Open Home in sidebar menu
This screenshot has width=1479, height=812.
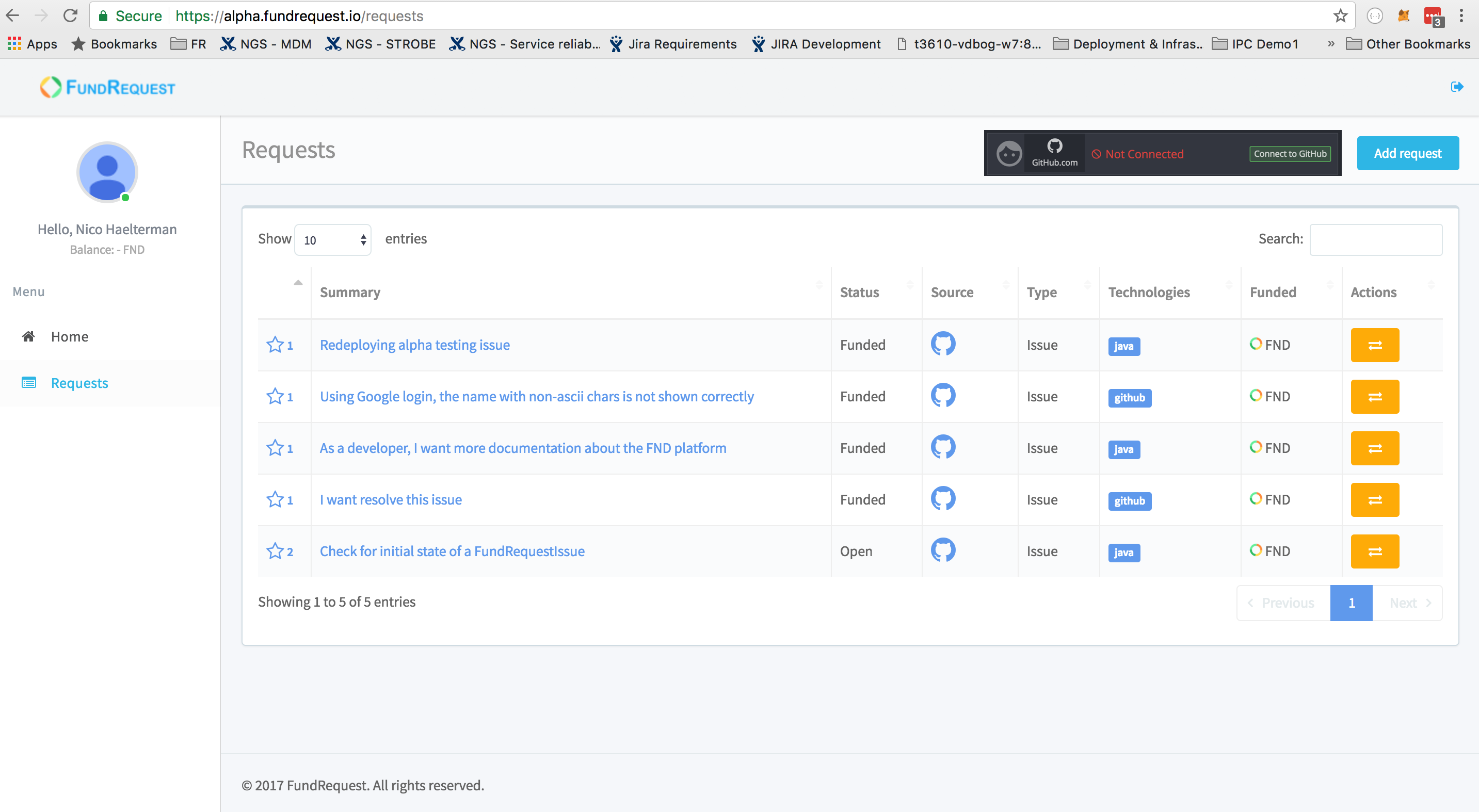(x=70, y=336)
